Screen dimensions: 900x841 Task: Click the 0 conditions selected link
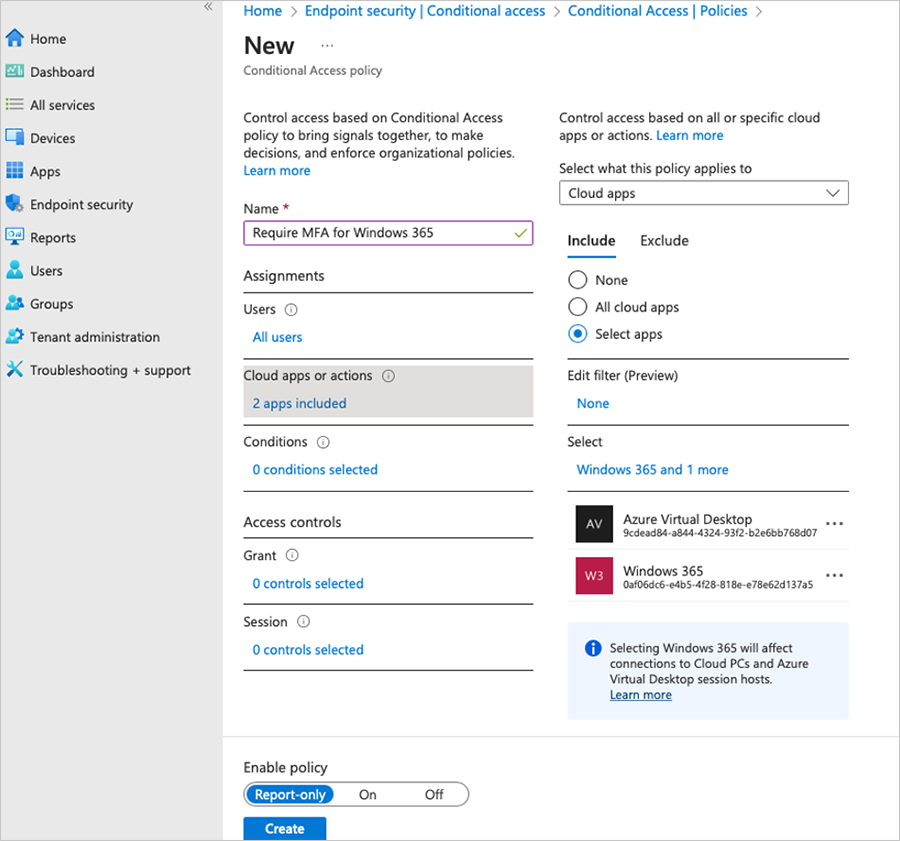(x=315, y=470)
